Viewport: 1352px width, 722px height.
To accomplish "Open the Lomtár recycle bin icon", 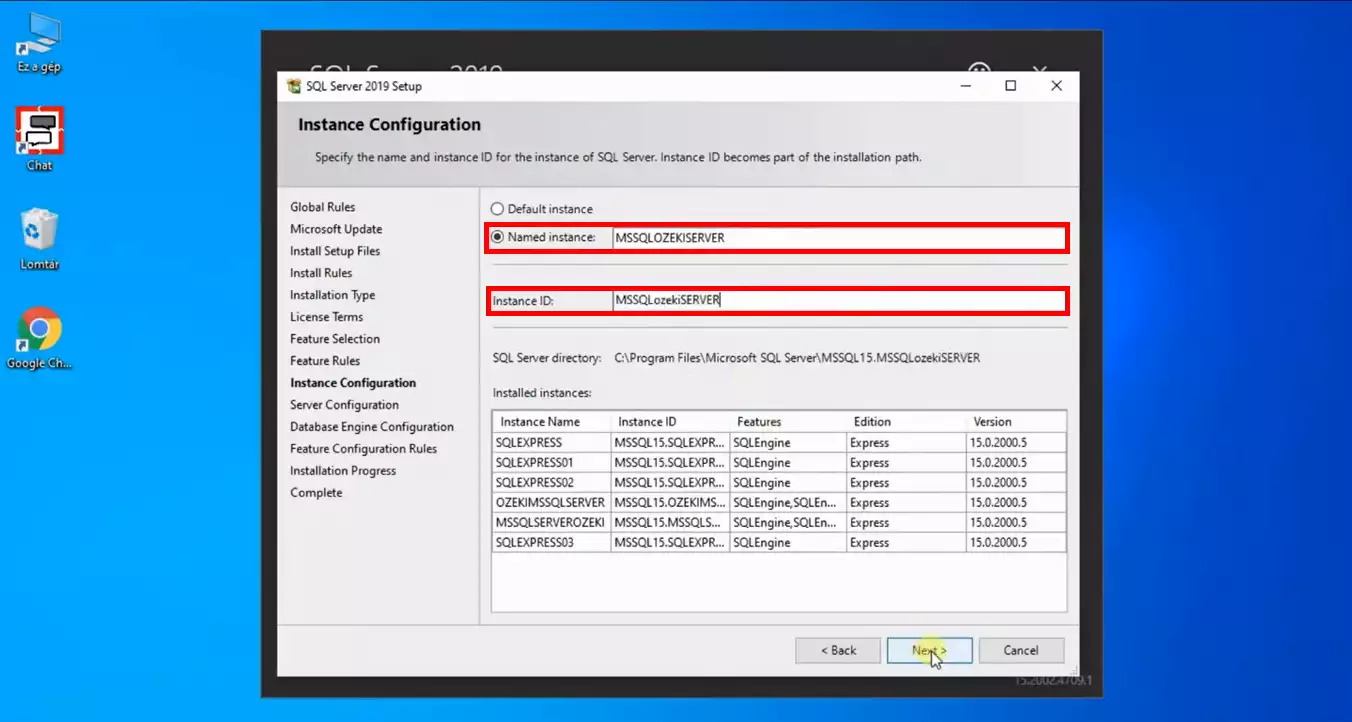I will click(x=39, y=239).
